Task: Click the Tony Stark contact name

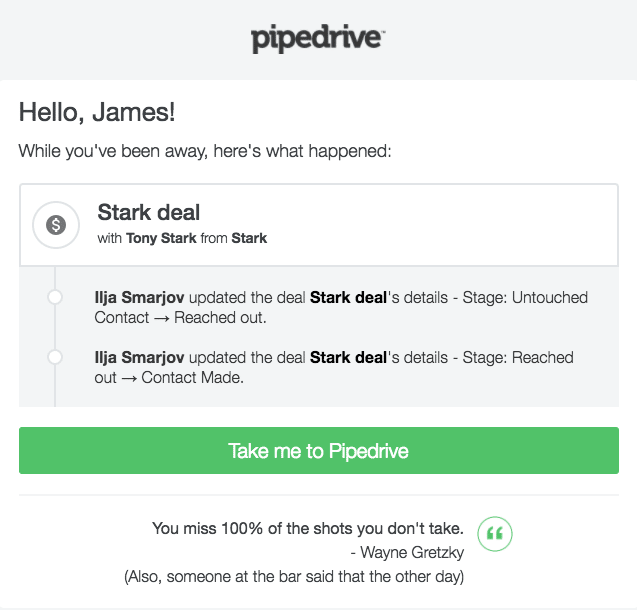Action: coord(161,239)
